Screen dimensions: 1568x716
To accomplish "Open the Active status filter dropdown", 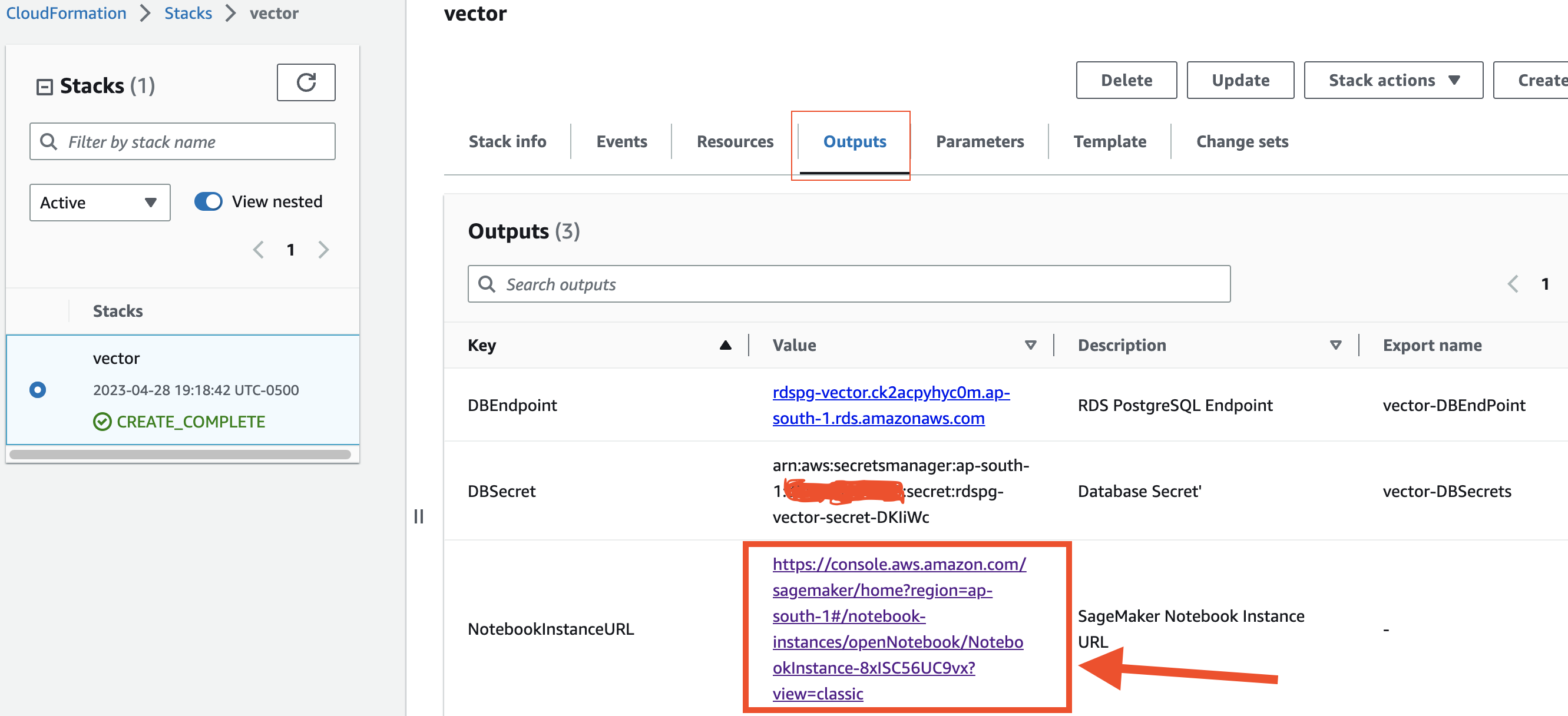I will pyautogui.click(x=100, y=203).
